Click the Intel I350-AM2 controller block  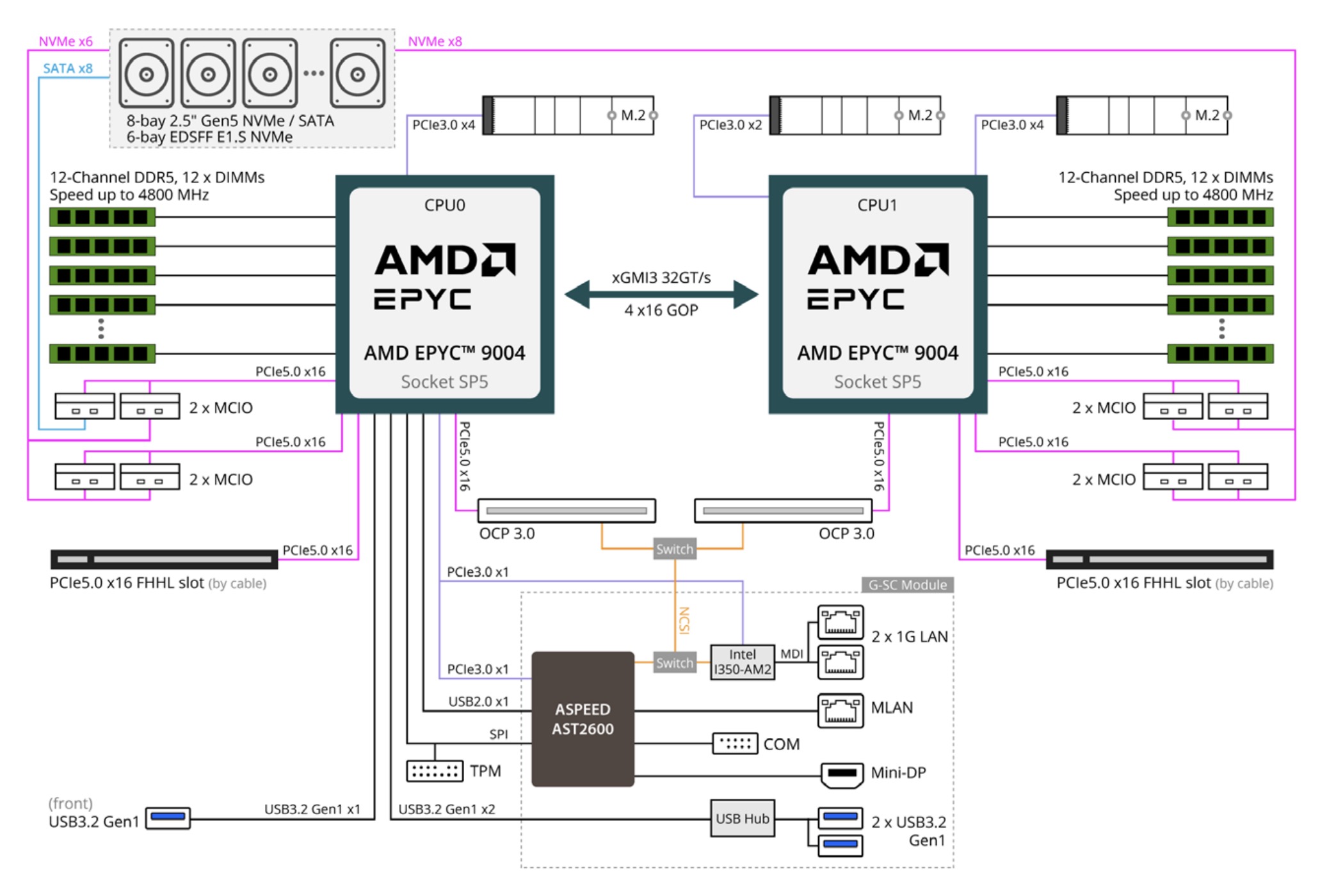[742, 662]
